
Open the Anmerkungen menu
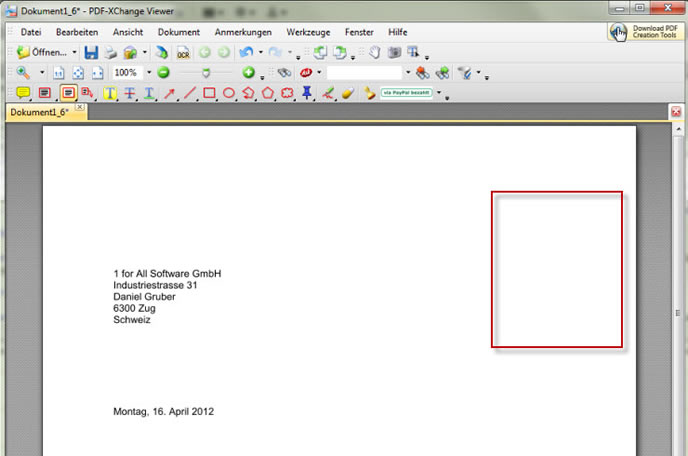(243, 32)
